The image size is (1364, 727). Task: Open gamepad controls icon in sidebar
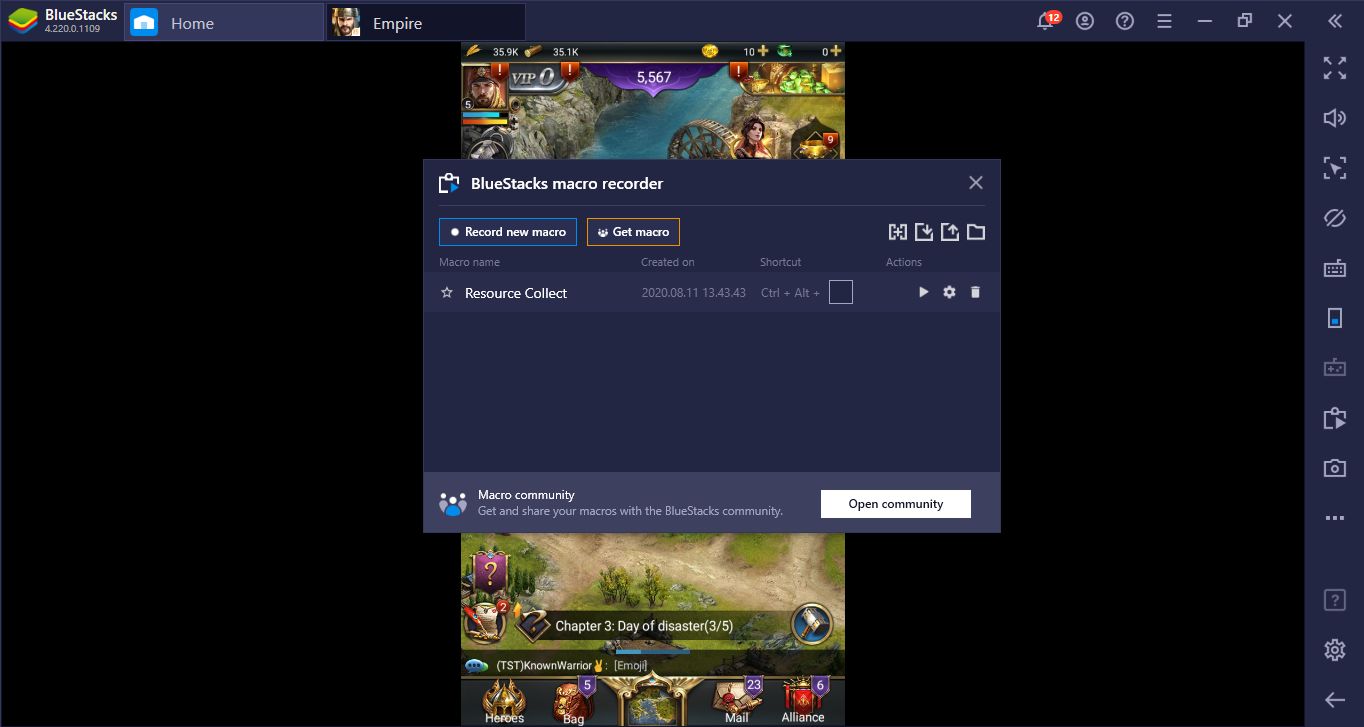pos(1335,367)
